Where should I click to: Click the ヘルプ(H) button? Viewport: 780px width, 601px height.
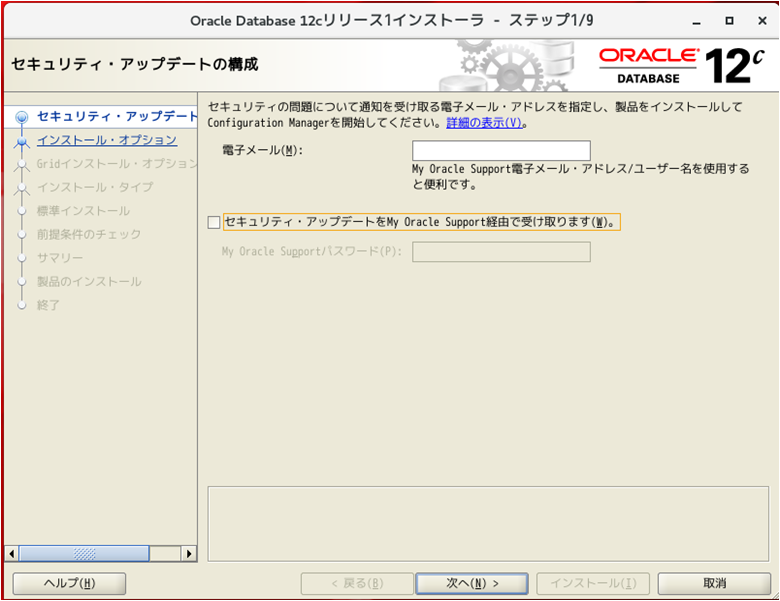pos(69,583)
